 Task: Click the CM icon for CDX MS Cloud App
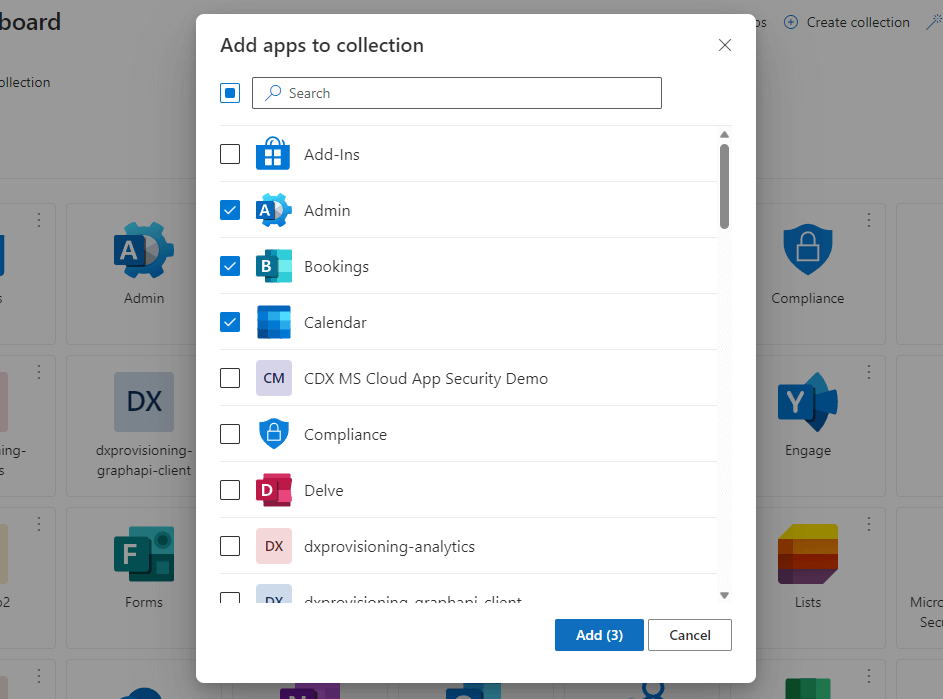[x=274, y=378]
